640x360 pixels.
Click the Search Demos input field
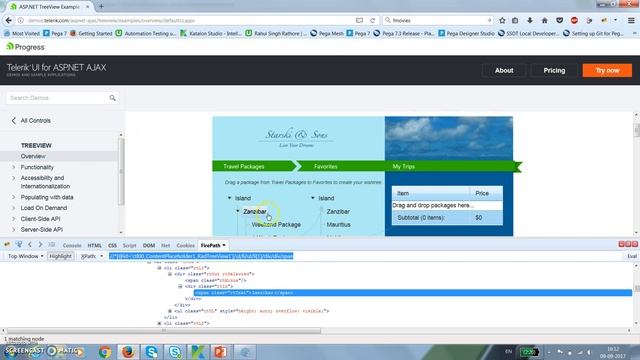(58, 98)
